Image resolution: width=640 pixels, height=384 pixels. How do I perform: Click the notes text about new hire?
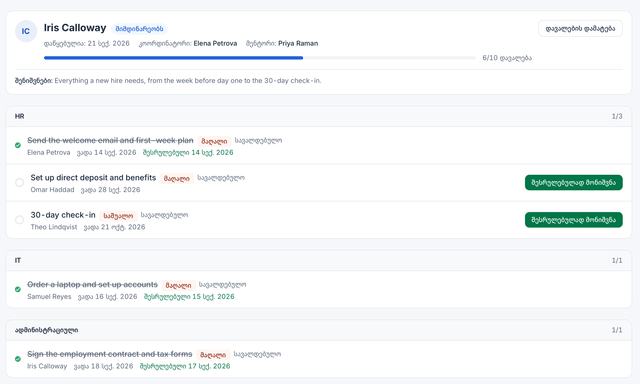point(188,81)
